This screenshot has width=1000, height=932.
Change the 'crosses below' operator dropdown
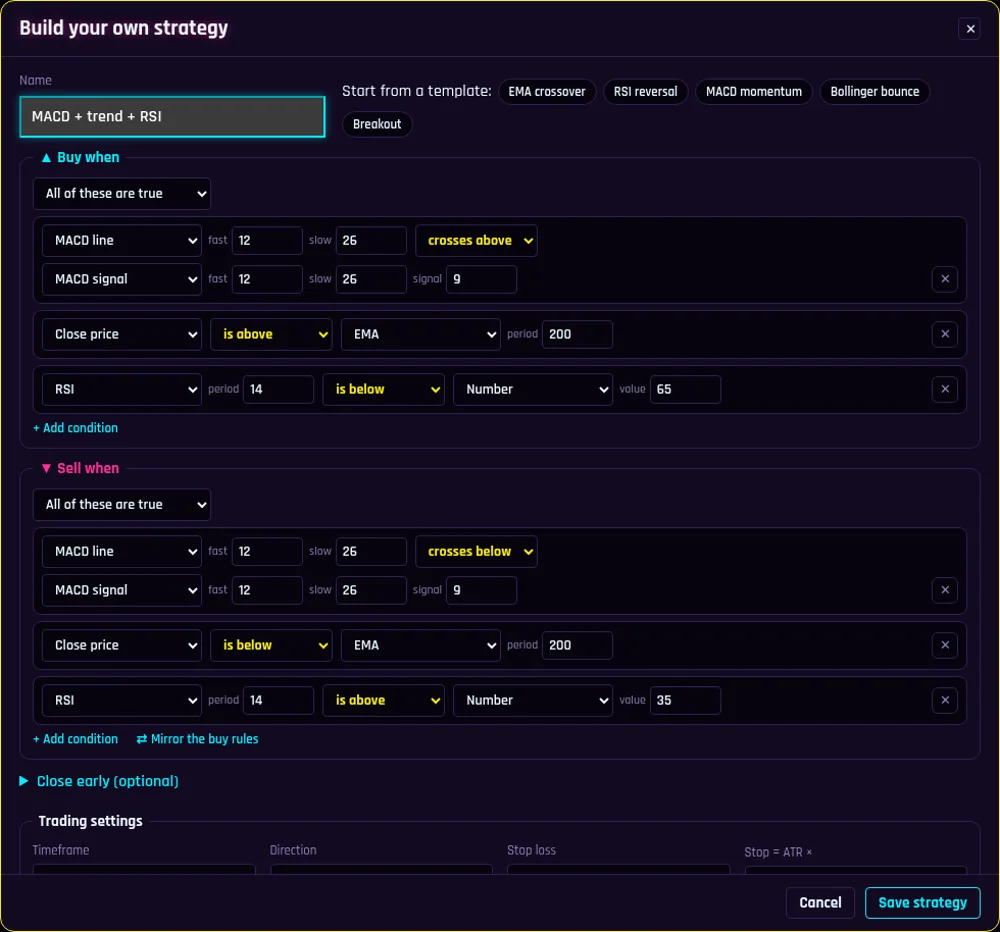point(476,551)
